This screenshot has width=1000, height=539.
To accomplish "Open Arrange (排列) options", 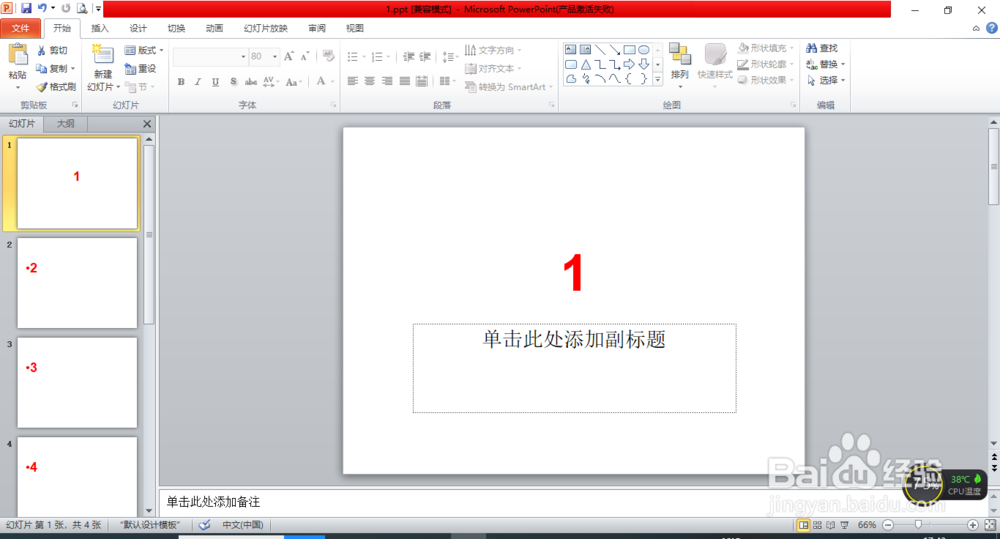I will [x=680, y=65].
